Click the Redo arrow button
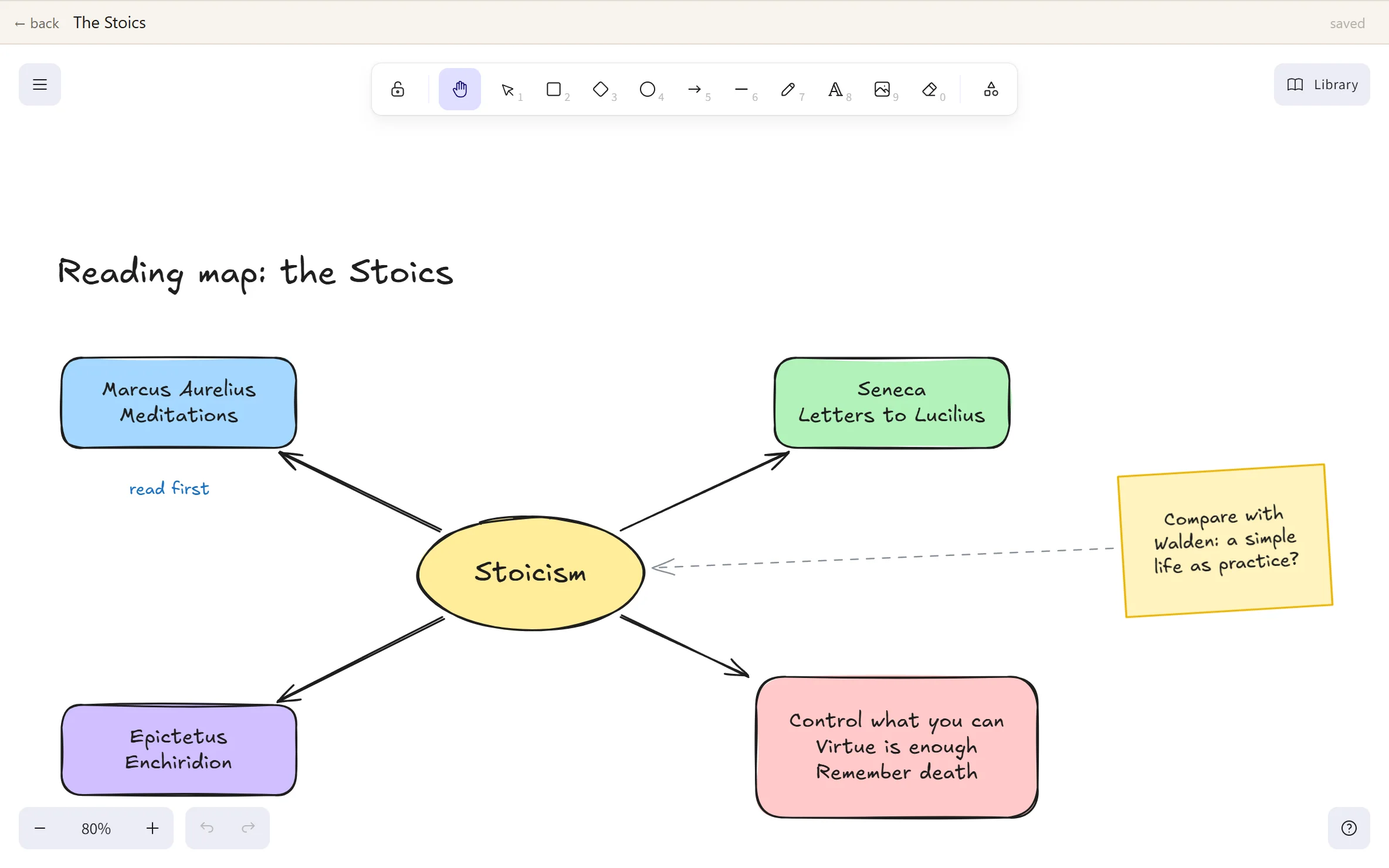Image resolution: width=1389 pixels, height=868 pixels. click(x=249, y=828)
